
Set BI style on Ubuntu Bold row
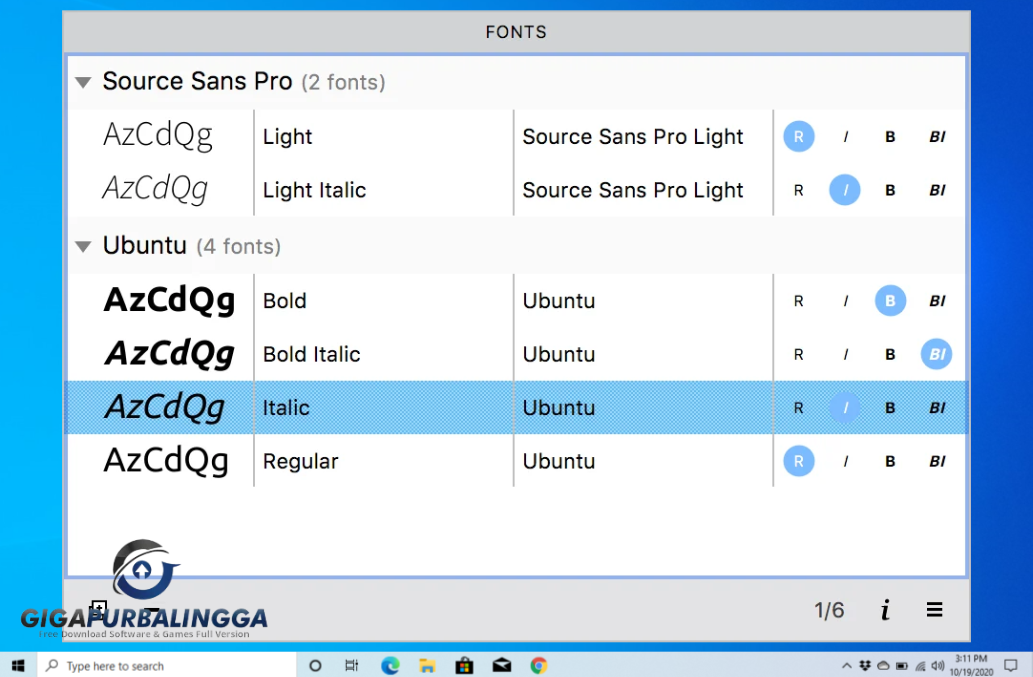click(x=937, y=301)
